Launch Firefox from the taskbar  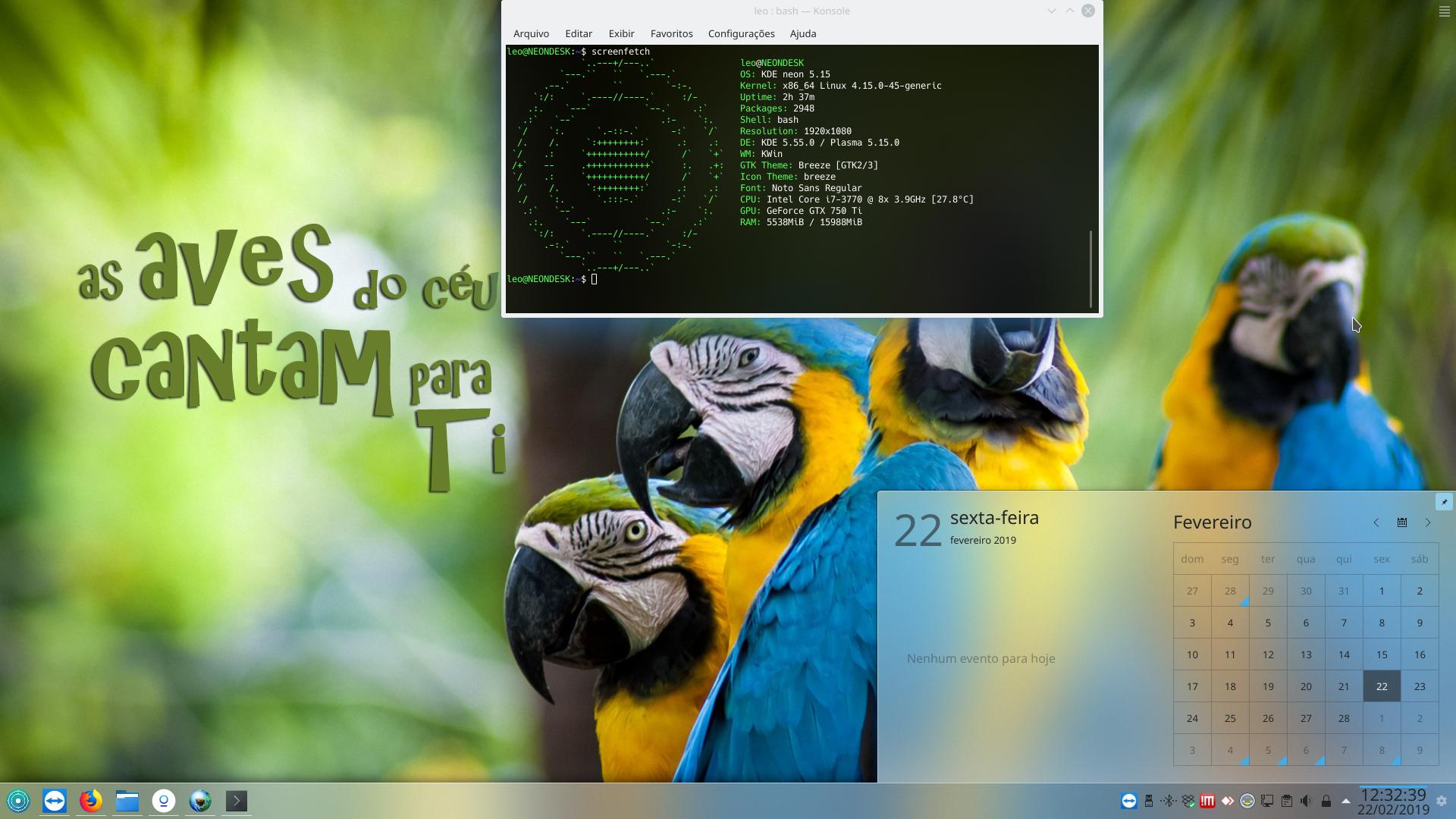[x=91, y=801]
